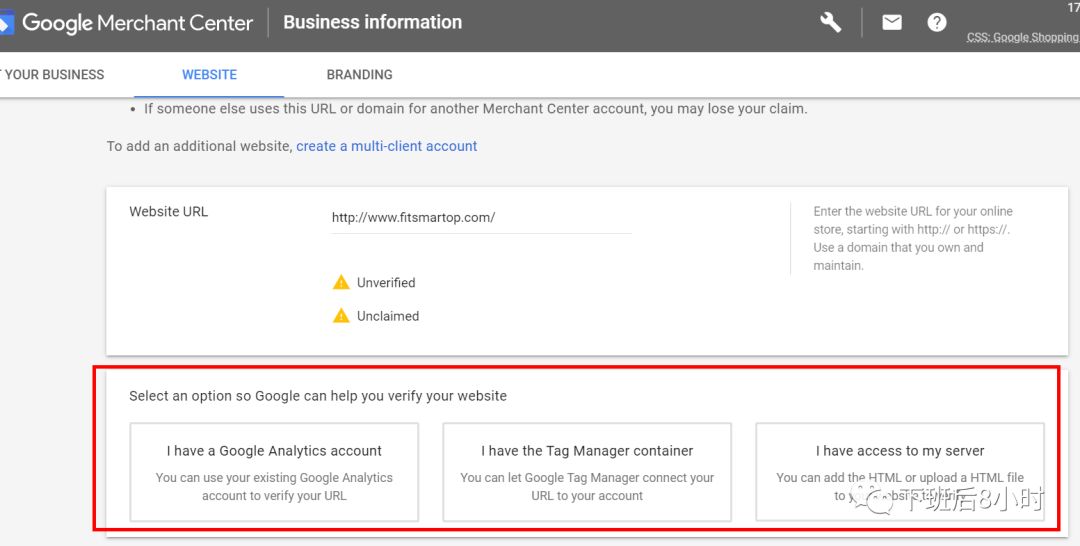Click the mail notifications envelope icon
Viewport: 1080px width, 546px height.
892,22
